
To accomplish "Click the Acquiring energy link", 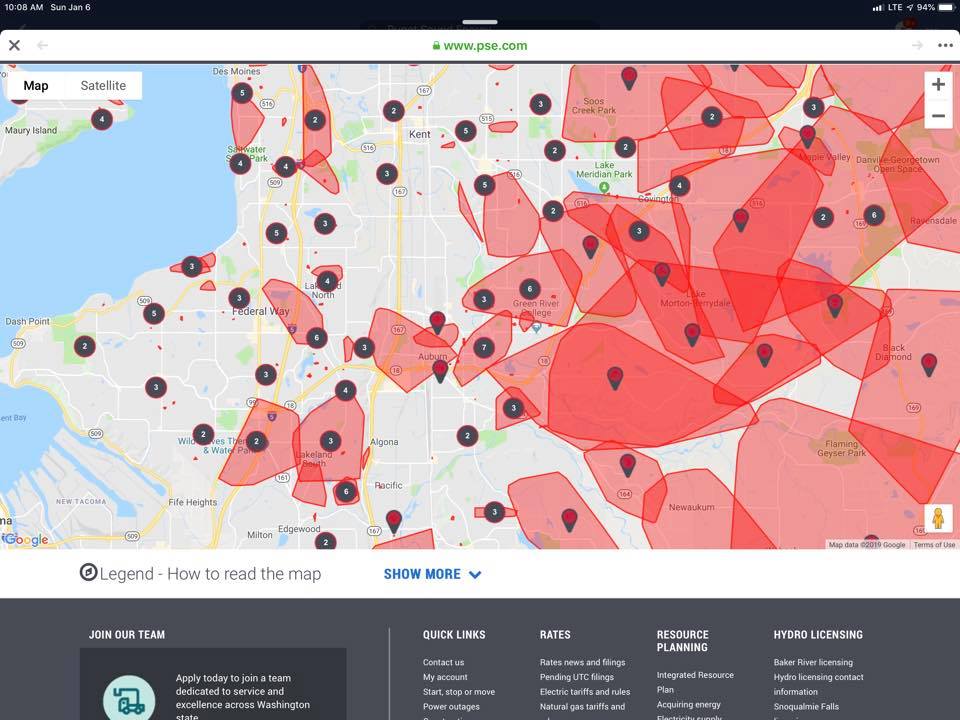I will tap(688, 705).
